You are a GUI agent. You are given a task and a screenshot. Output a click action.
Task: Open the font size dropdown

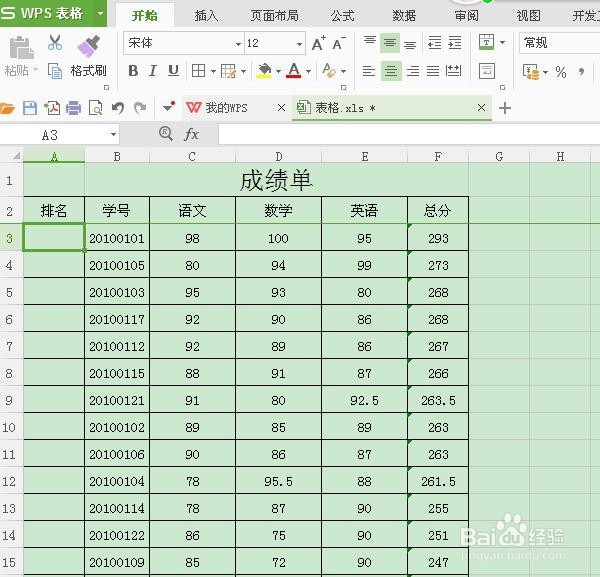(x=299, y=44)
